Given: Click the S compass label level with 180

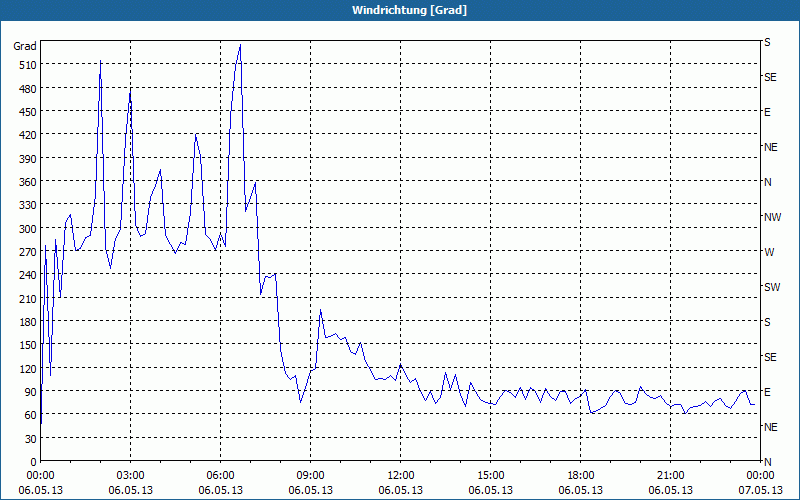Looking at the screenshot, I should click(x=767, y=322).
